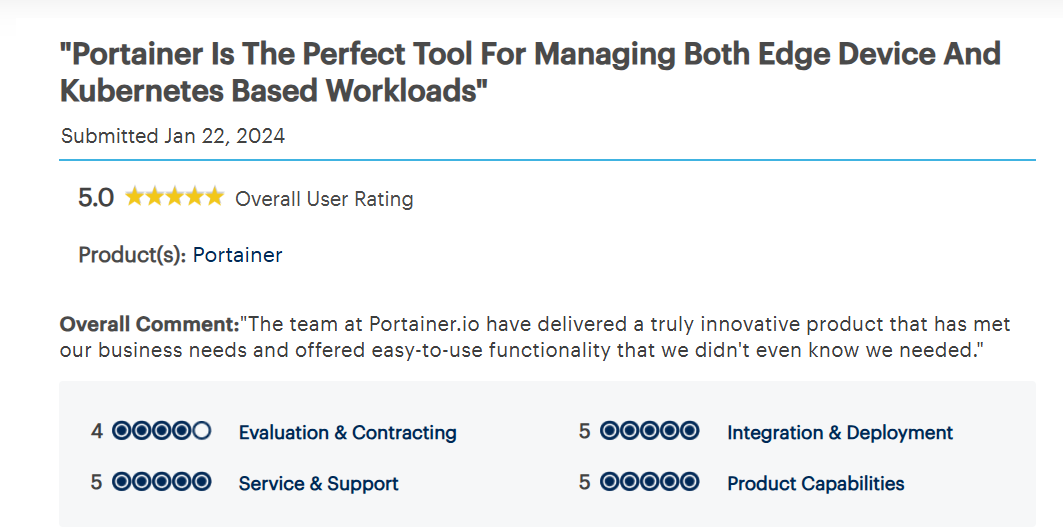Click the score 5 beside Product Capabilities
The height and width of the screenshot is (528, 1063).
pos(584,483)
